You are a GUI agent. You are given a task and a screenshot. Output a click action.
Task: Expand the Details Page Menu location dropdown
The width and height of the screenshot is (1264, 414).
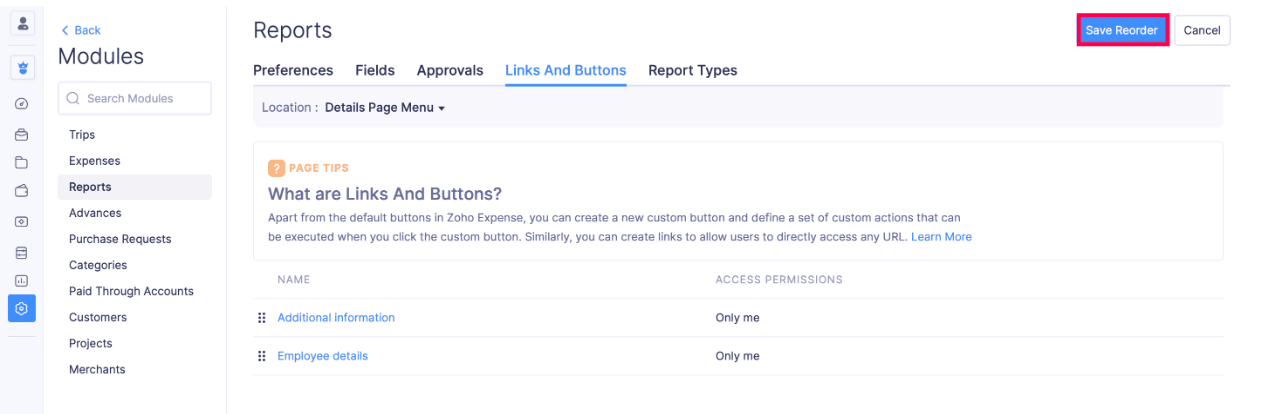click(x=384, y=108)
